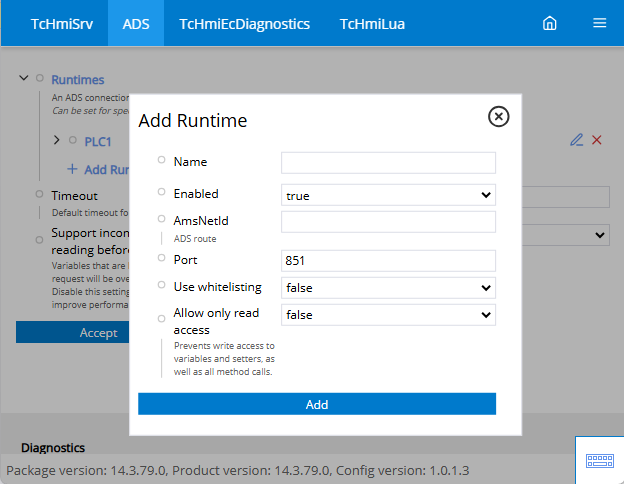Click the Timeout input field
The width and height of the screenshot is (624, 484).
point(566,197)
